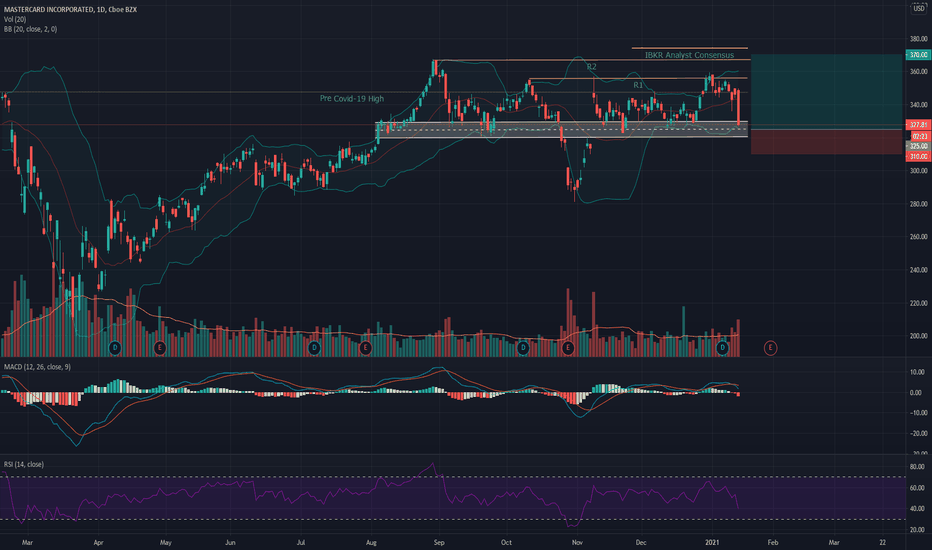Select the BB (20, close, 2, 0) legend
Image resolution: width=932 pixels, height=550 pixels.
[30, 29]
